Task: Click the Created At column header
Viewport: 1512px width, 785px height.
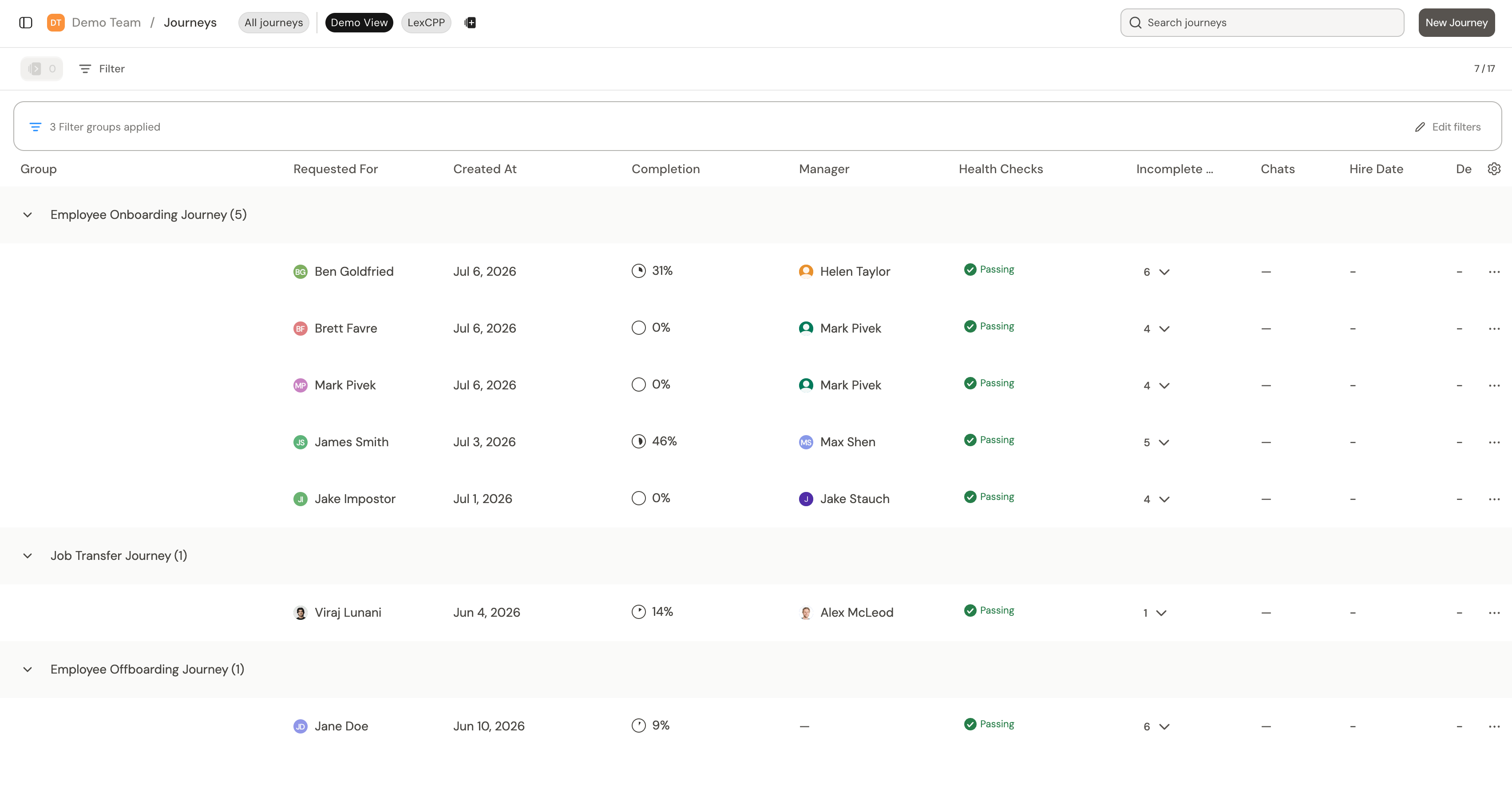Action: pyautogui.click(x=485, y=169)
